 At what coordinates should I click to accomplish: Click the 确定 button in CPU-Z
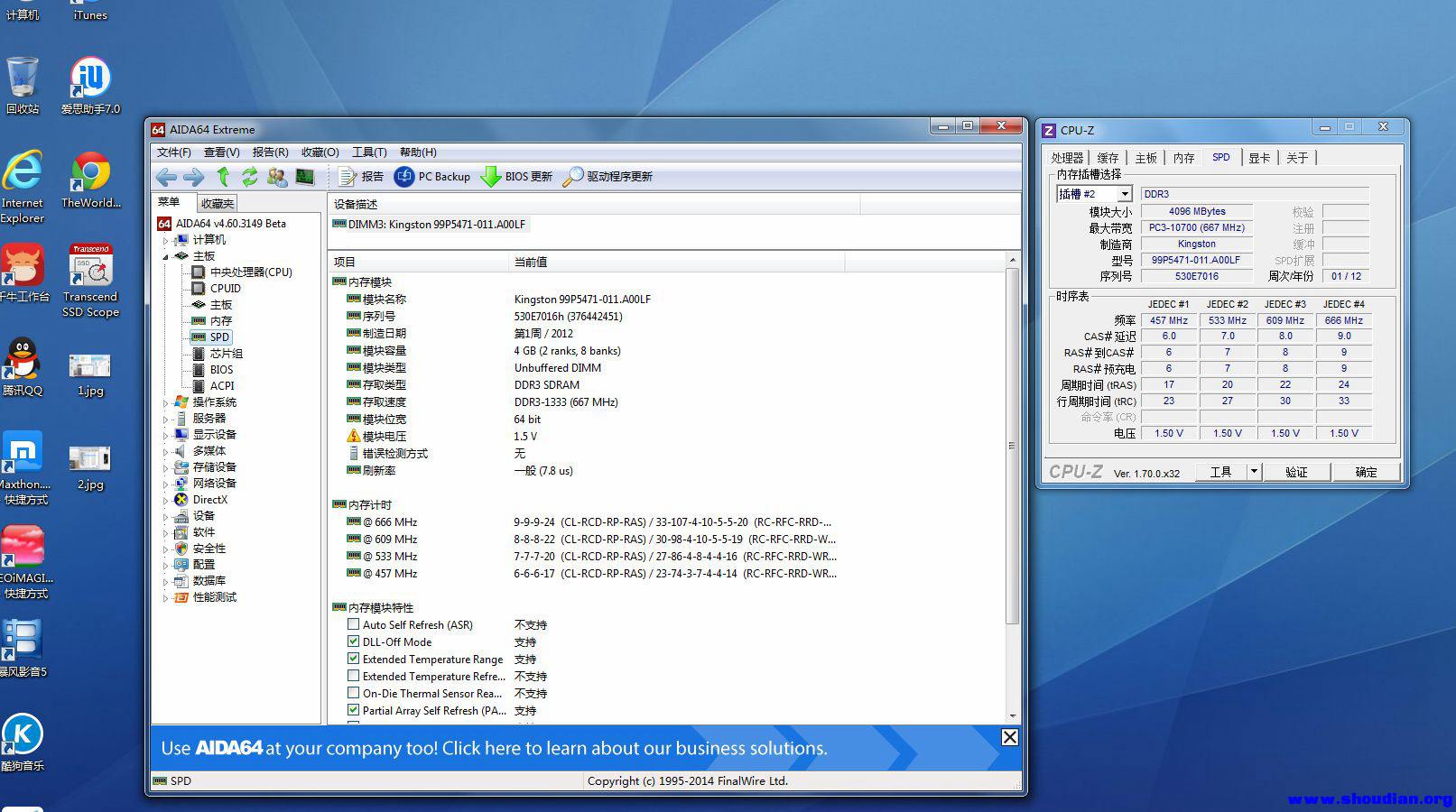click(1366, 472)
